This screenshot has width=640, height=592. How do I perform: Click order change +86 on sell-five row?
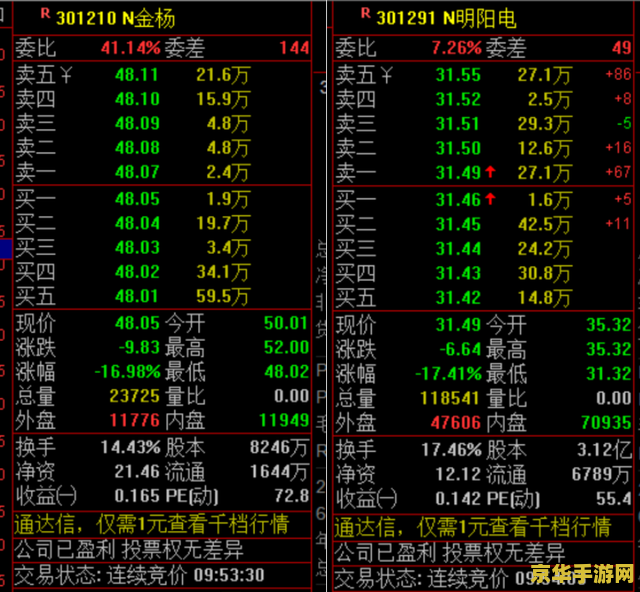(x=618, y=74)
